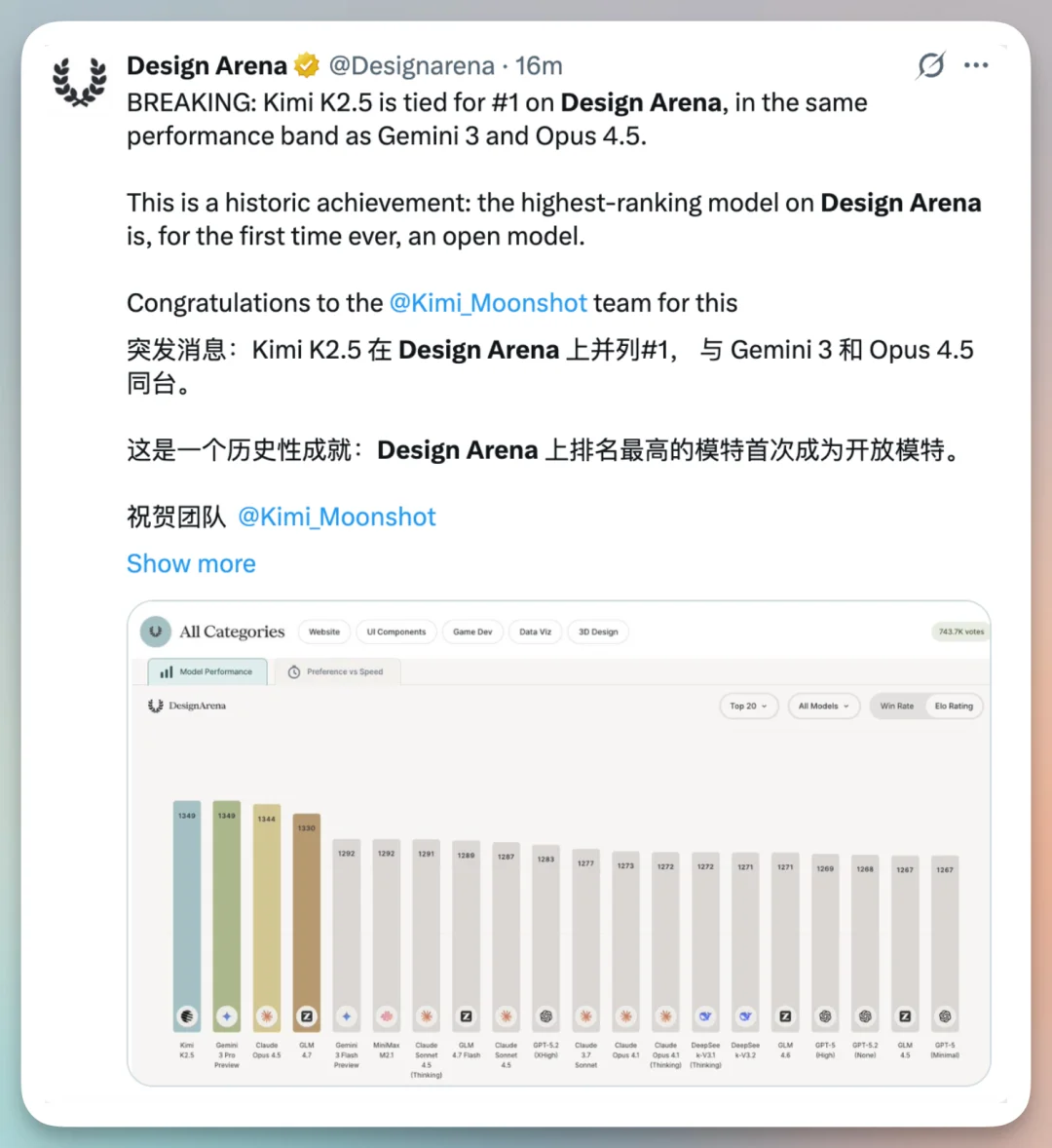Viewport: 1052px width, 1148px height.
Task: Switch to the Model Performance tab
Action: (207, 671)
